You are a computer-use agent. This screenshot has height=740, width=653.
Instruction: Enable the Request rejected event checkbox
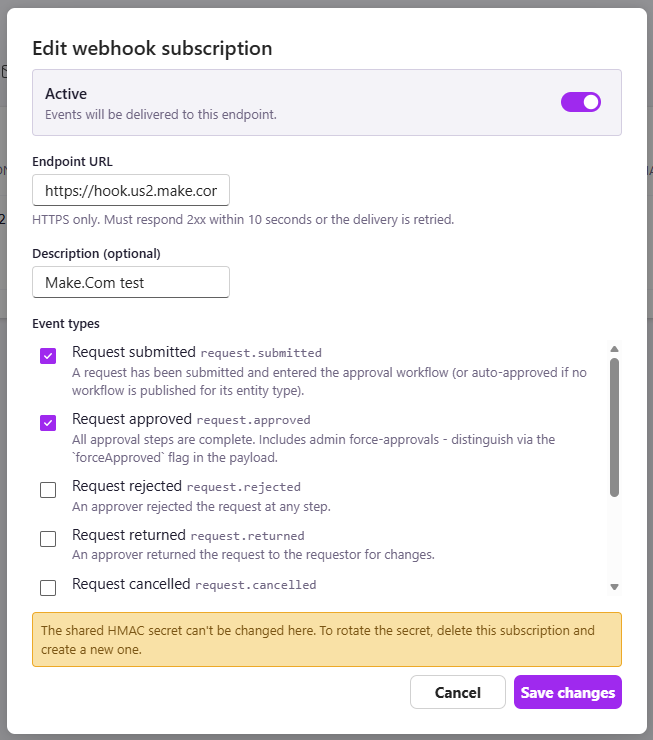pos(48,490)
